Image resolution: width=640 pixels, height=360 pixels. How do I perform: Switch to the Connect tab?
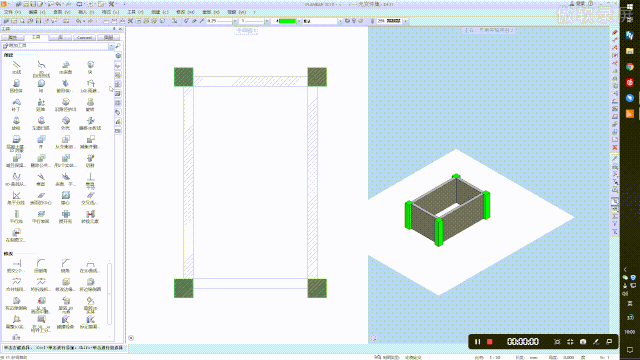pyautogui.click(x=84, y=38)
